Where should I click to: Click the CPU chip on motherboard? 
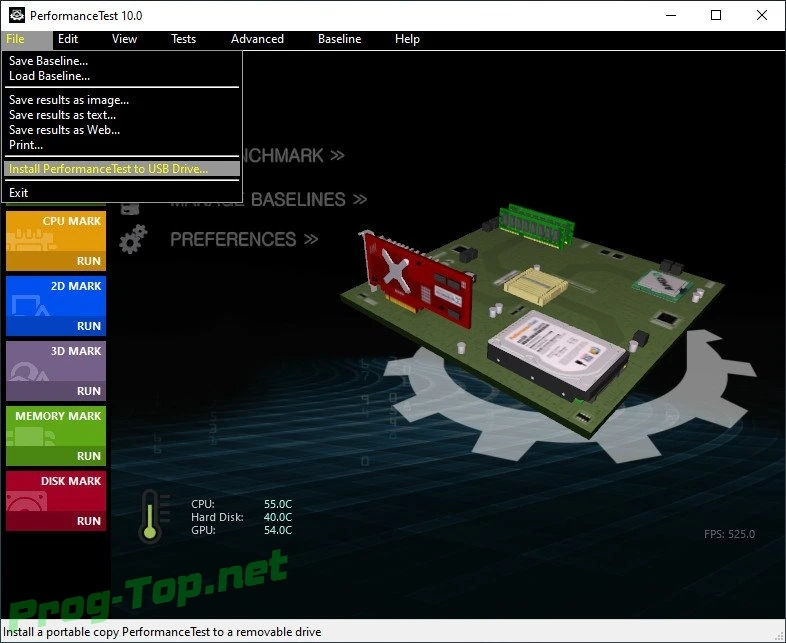coord(663,286)
